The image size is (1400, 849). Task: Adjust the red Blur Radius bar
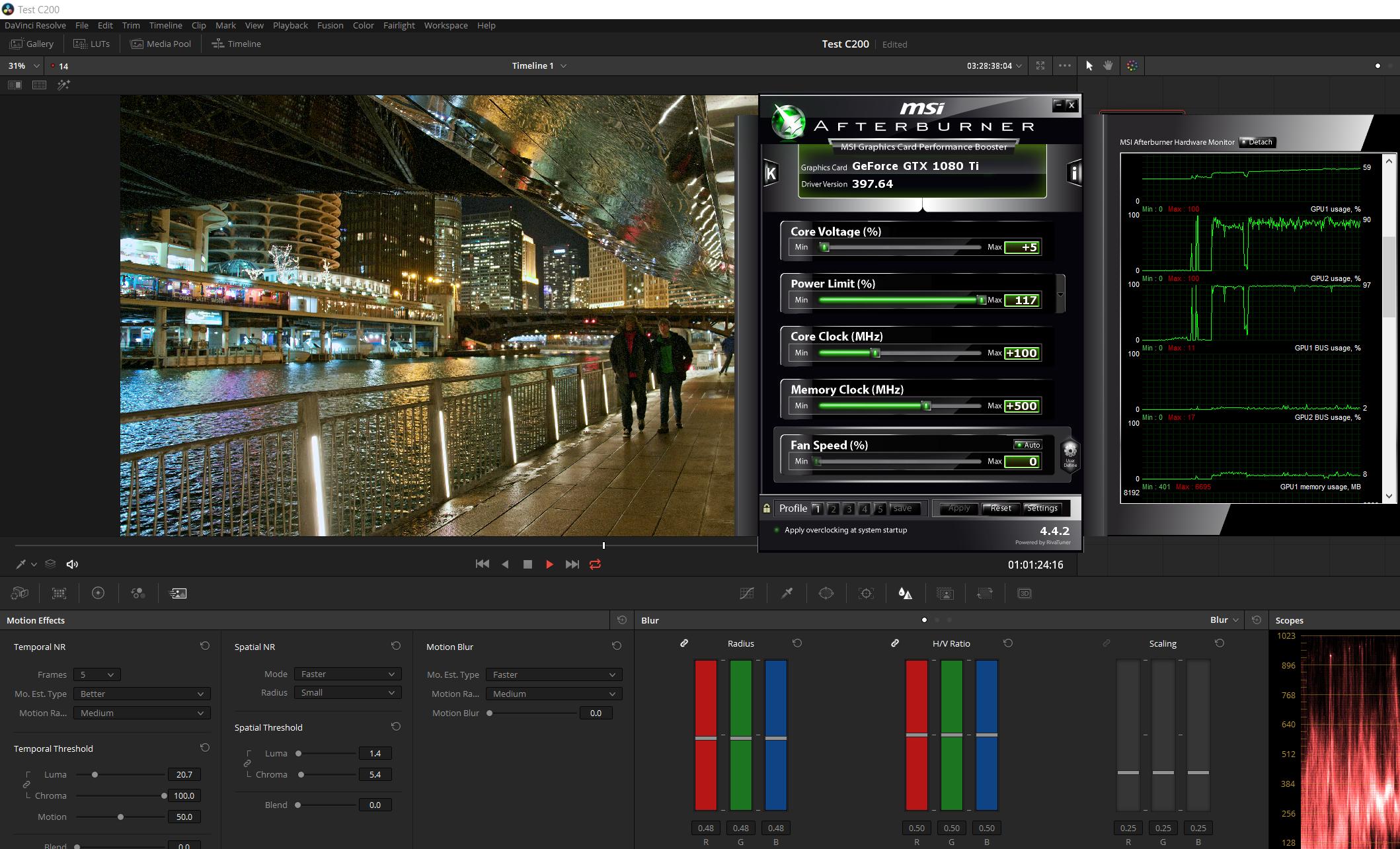[x=705, y=735]
